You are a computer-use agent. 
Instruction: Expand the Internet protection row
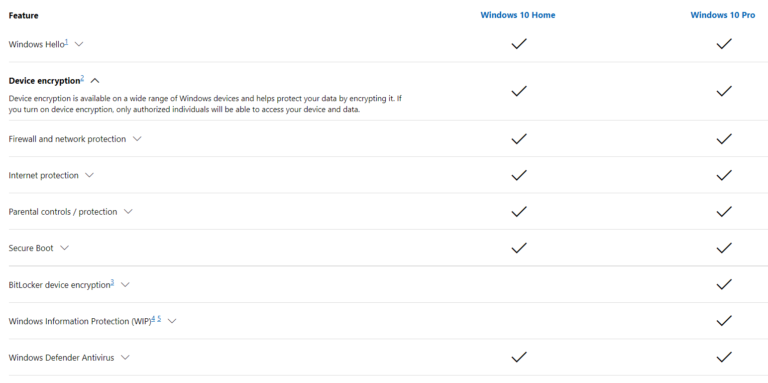pos(89,175)
